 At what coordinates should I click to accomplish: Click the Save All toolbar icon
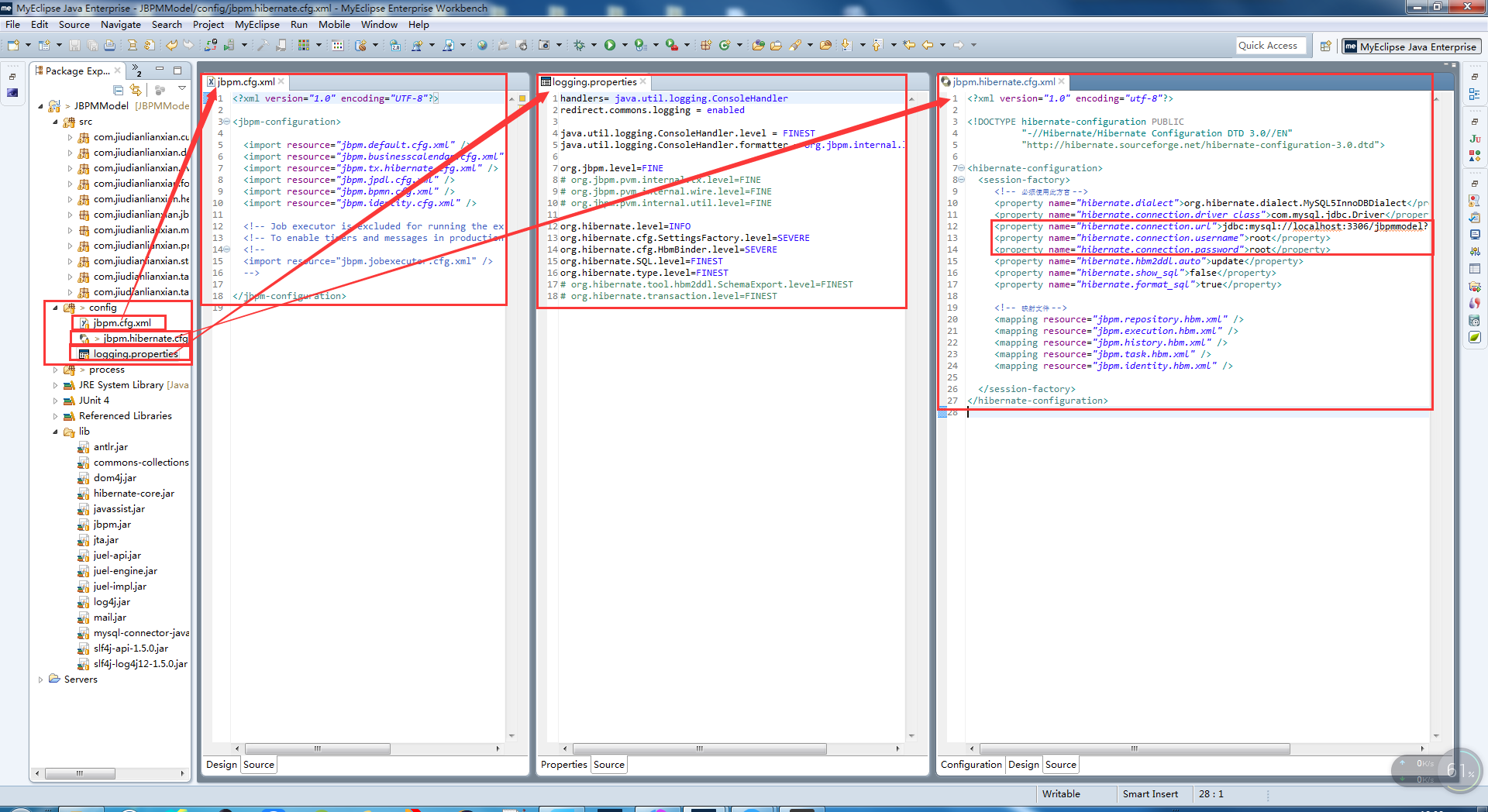(92, 46)
